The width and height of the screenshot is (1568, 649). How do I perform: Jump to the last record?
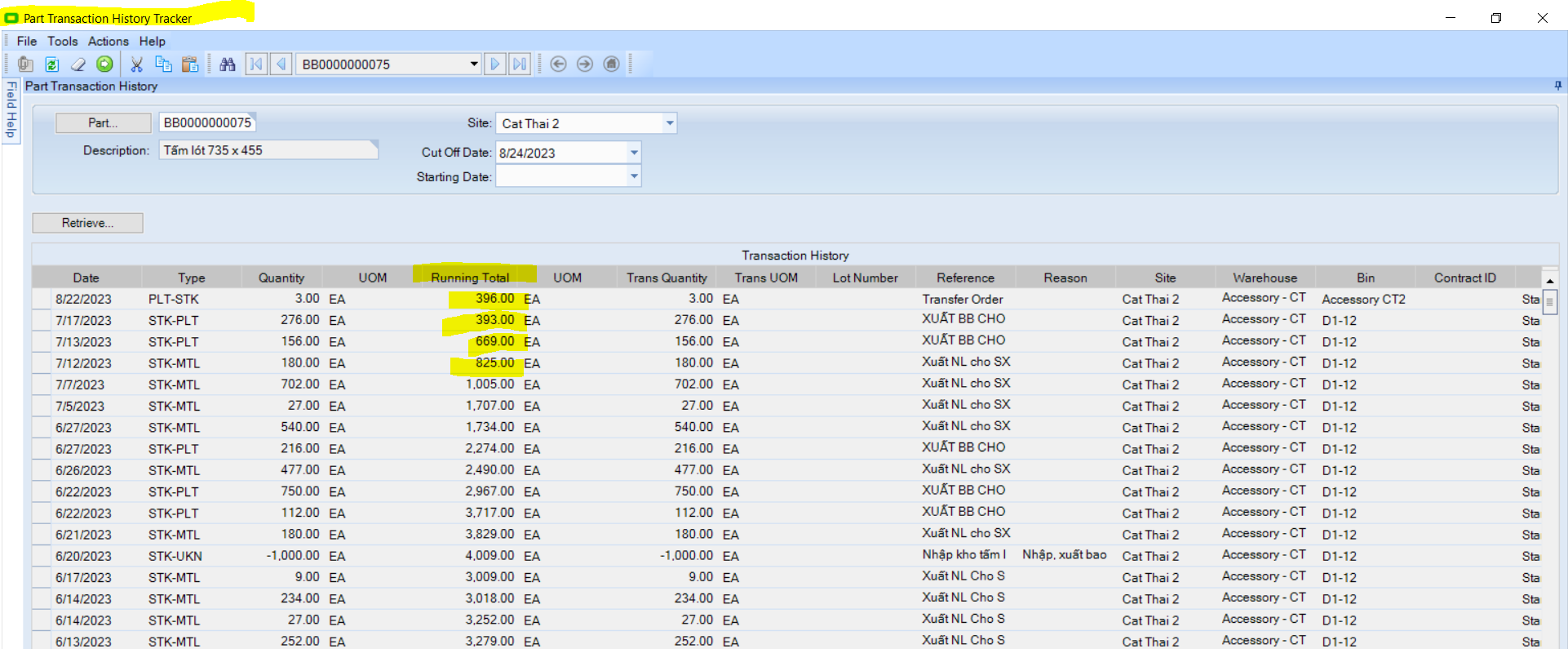[520, 64]
